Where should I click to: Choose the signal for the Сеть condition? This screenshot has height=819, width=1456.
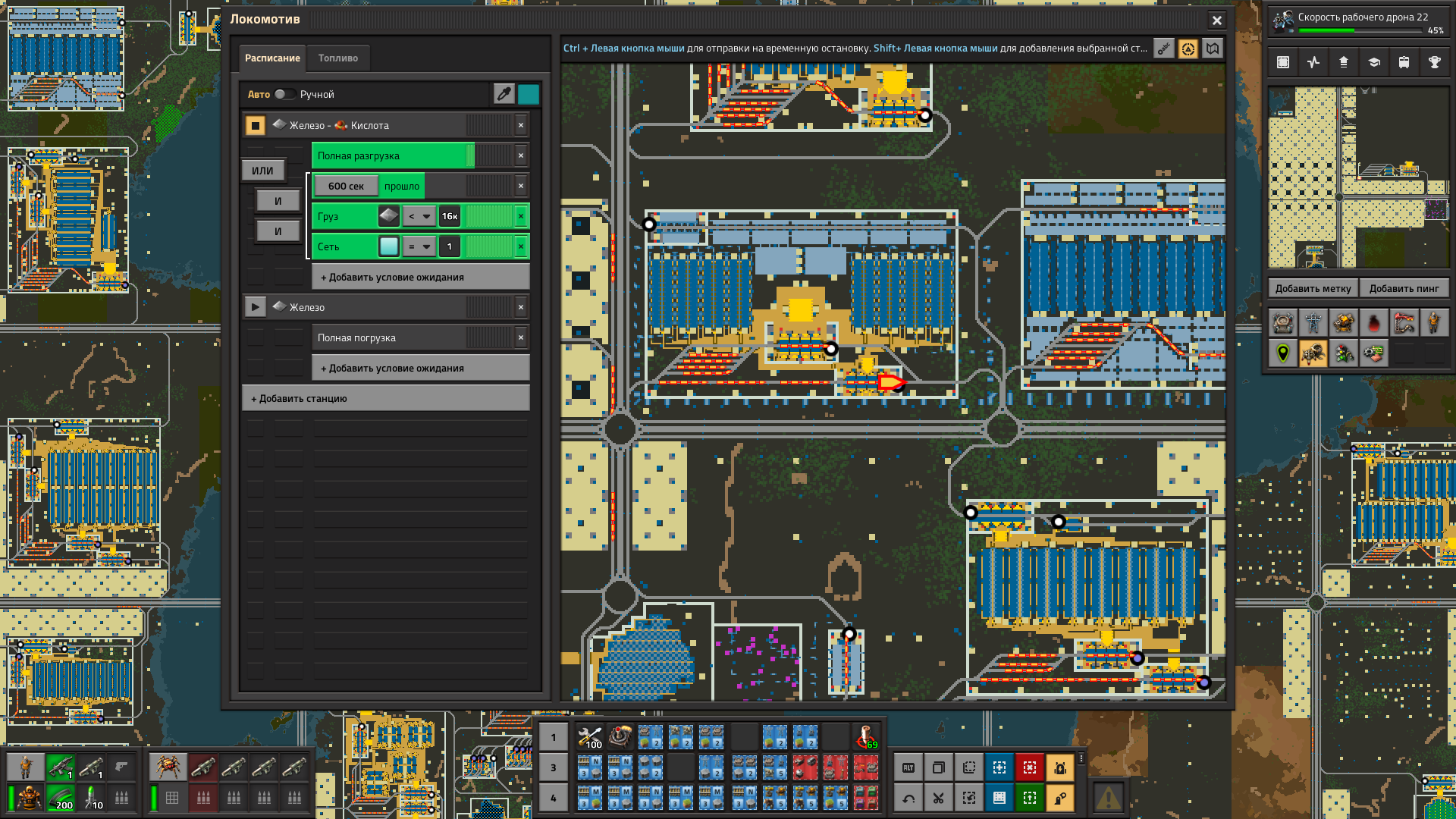[388, 246]
